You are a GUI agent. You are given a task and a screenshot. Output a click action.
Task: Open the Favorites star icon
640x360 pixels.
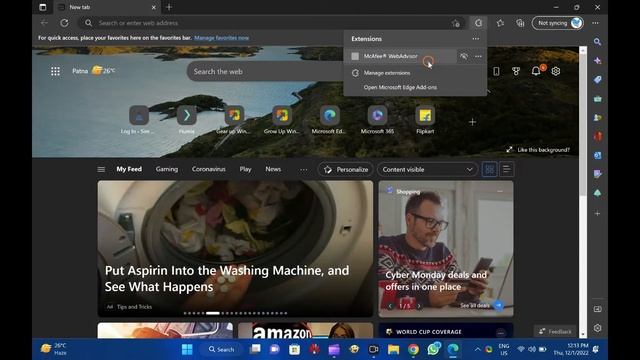click(500, 23)
